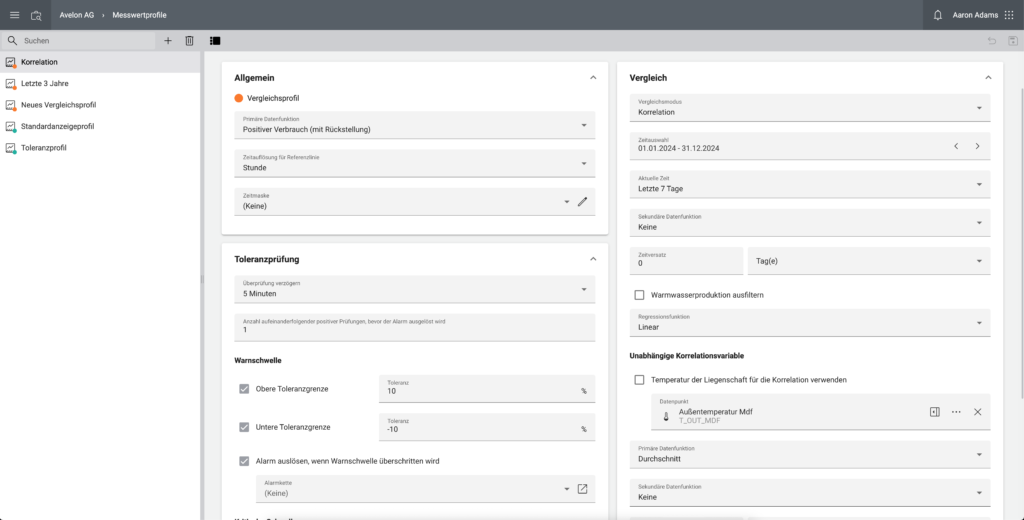Go to next time period arrow
1024x520 pixels.
977,146
